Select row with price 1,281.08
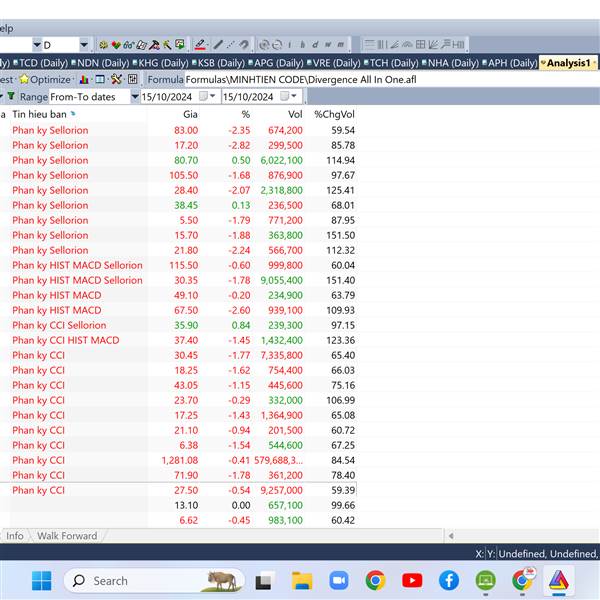This screenshot has width=600, height=600. 178,460
